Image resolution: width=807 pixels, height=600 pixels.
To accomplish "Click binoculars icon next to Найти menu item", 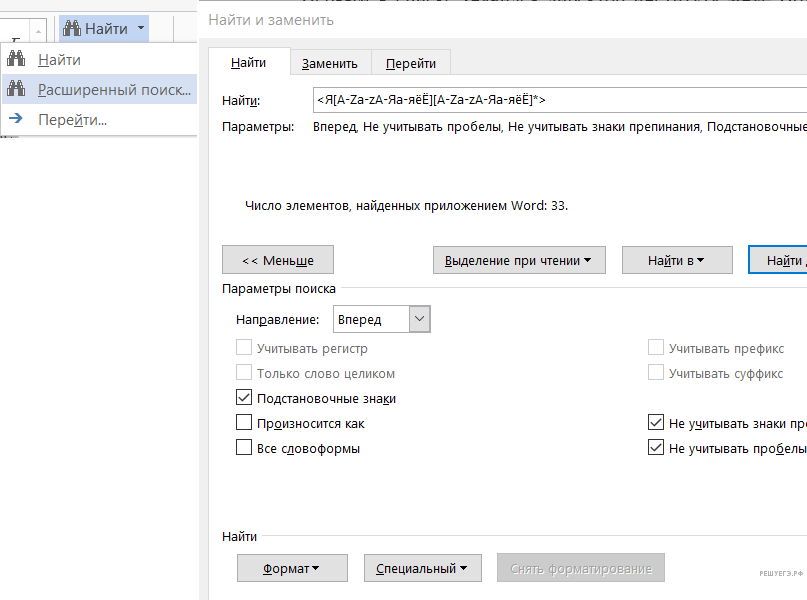I will (16, 60).
